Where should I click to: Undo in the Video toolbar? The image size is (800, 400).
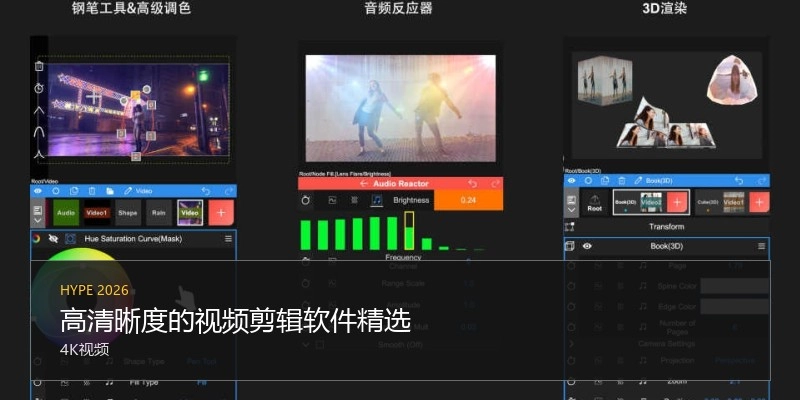click(x=206, y=191)
